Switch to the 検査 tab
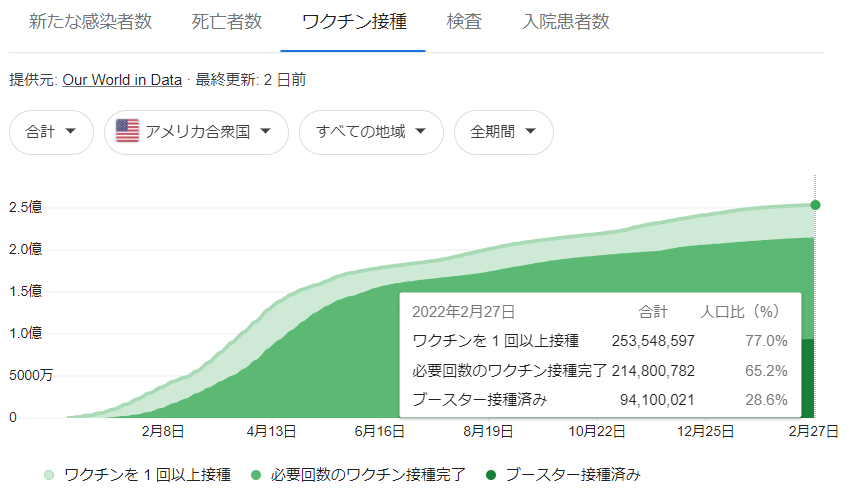The width and height of the screenshot is (849, 494). 464,22
